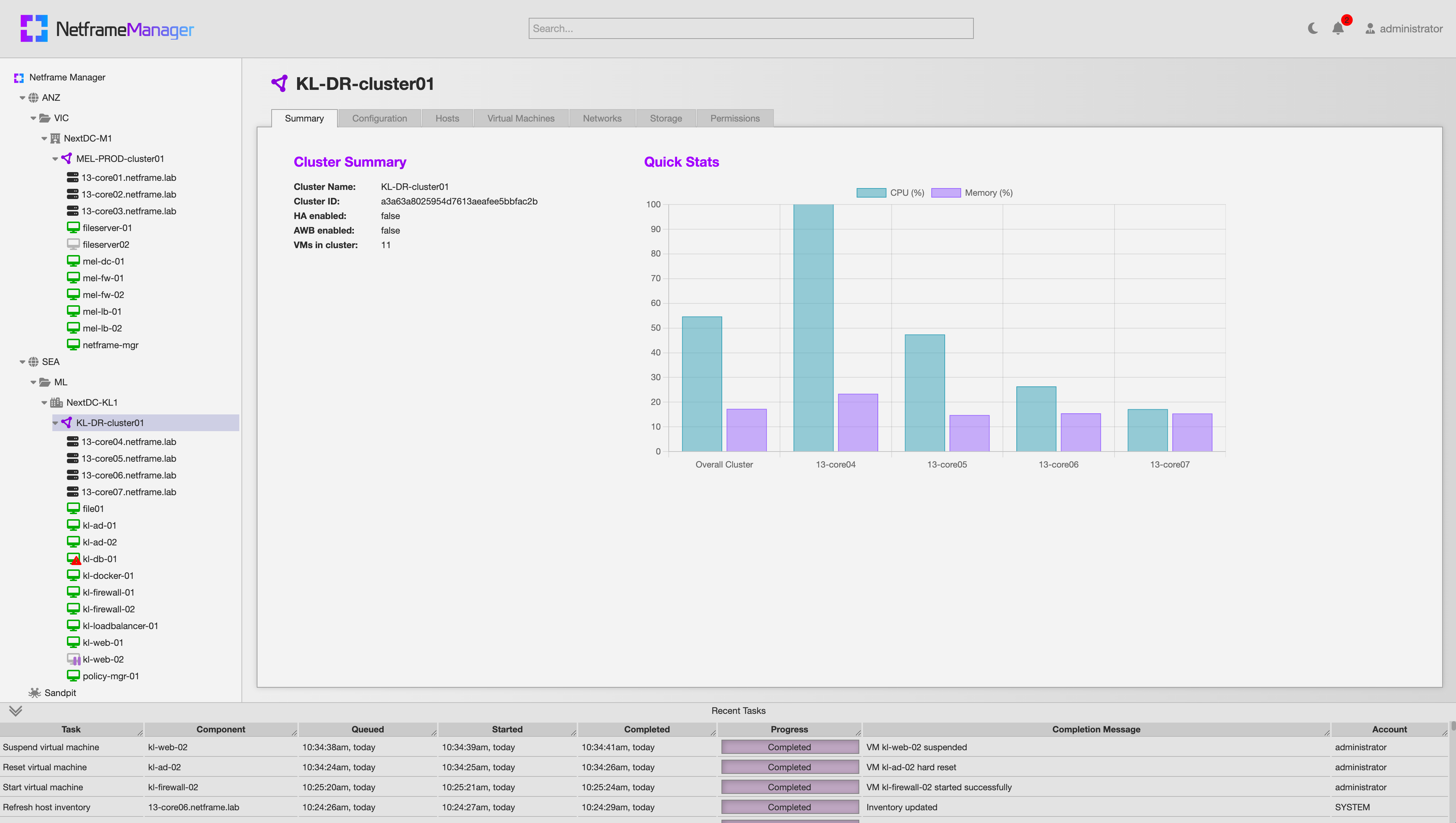Click Completed progress for kl-web-02 task

[789, 747]
